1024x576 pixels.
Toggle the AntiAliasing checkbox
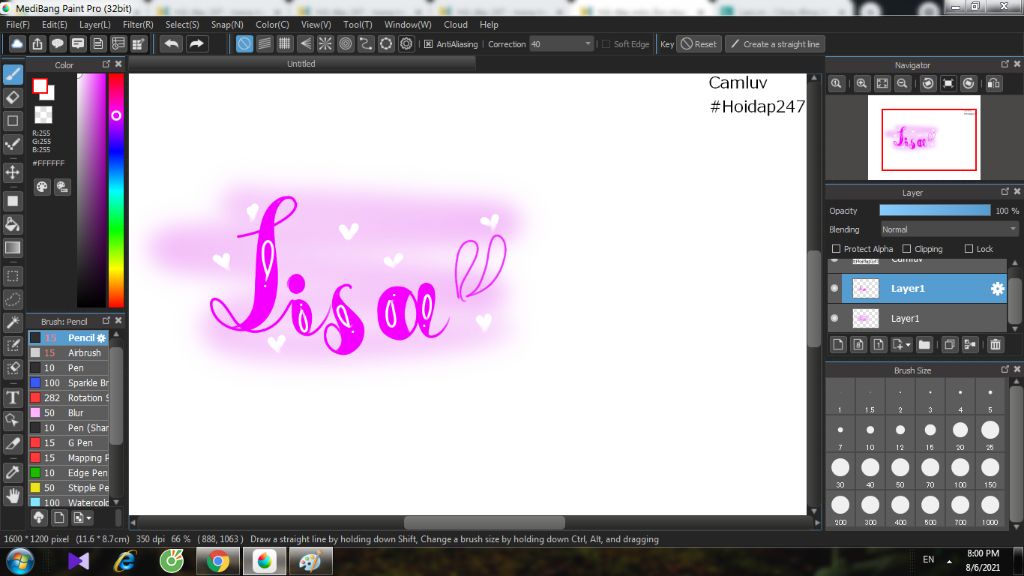[x=428, y=44]
